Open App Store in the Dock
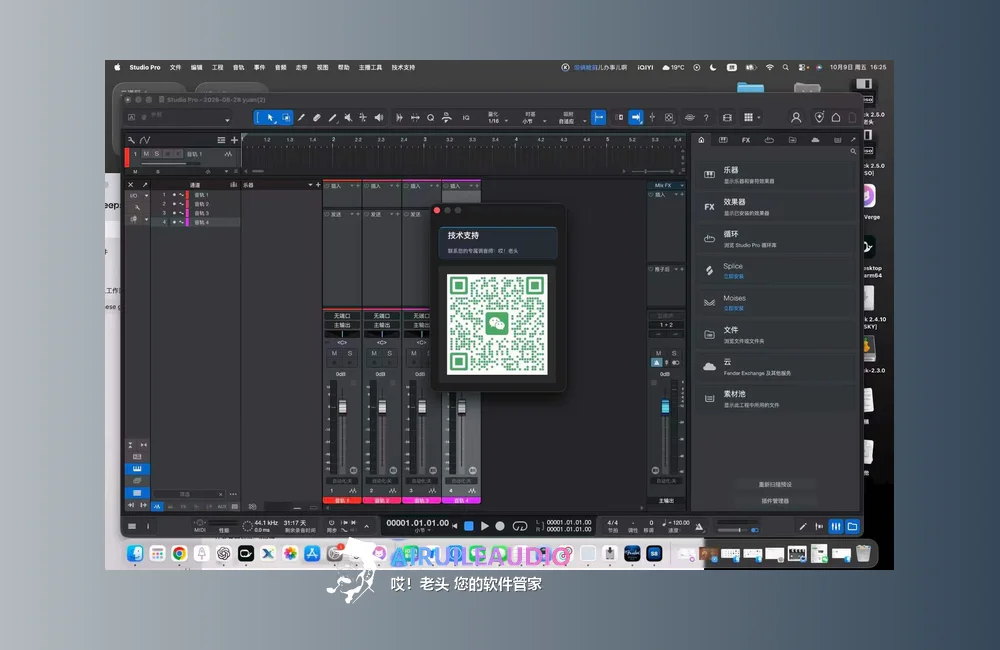1000x650 pixels. tap(312, 554)
